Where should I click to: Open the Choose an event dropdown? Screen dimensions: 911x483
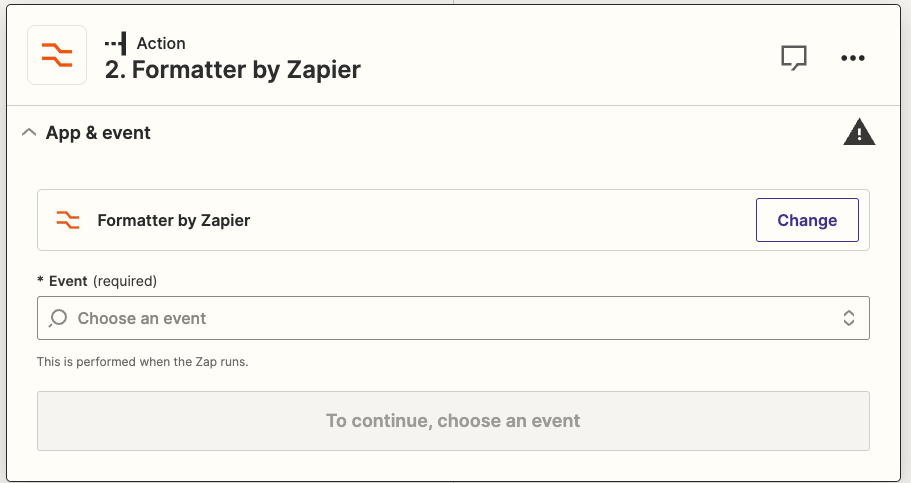click(x=453, y=318)
